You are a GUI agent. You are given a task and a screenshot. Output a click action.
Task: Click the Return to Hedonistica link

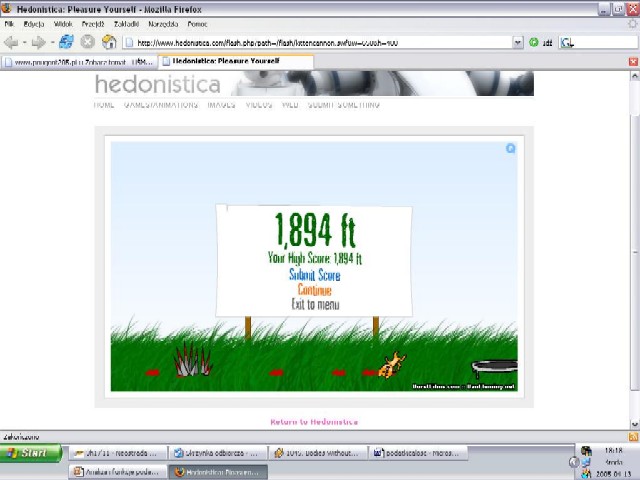[314, 422]
